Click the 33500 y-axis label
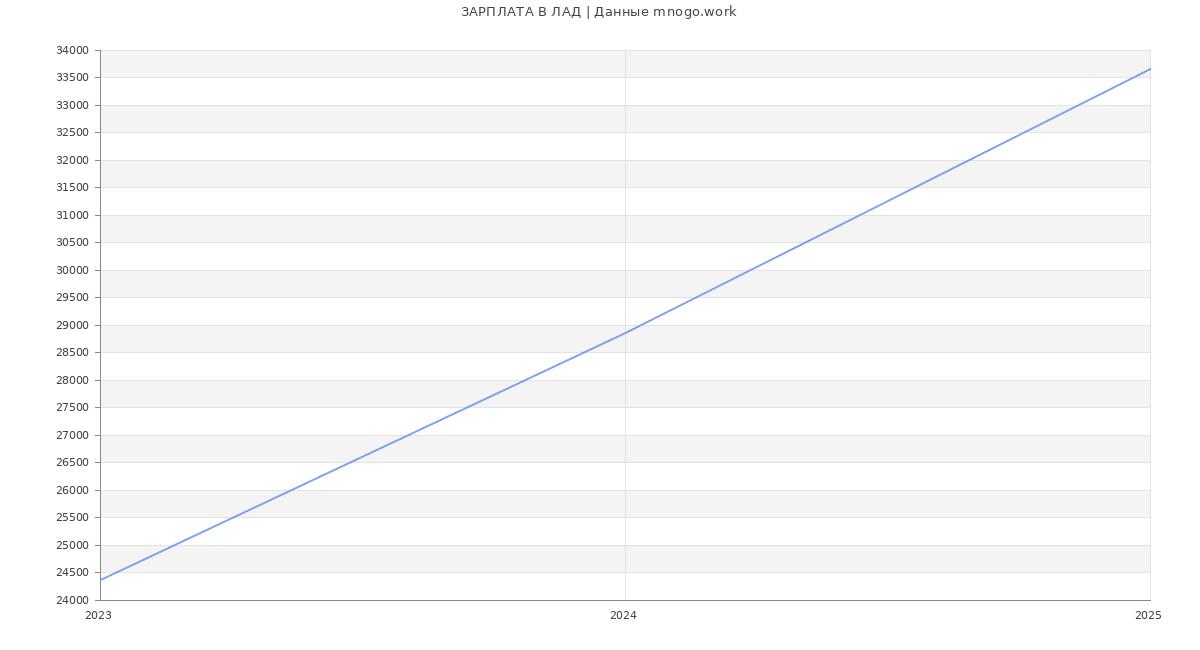Screen dimensions: 1200x650 pyautogui.click(x=72, y=78)
